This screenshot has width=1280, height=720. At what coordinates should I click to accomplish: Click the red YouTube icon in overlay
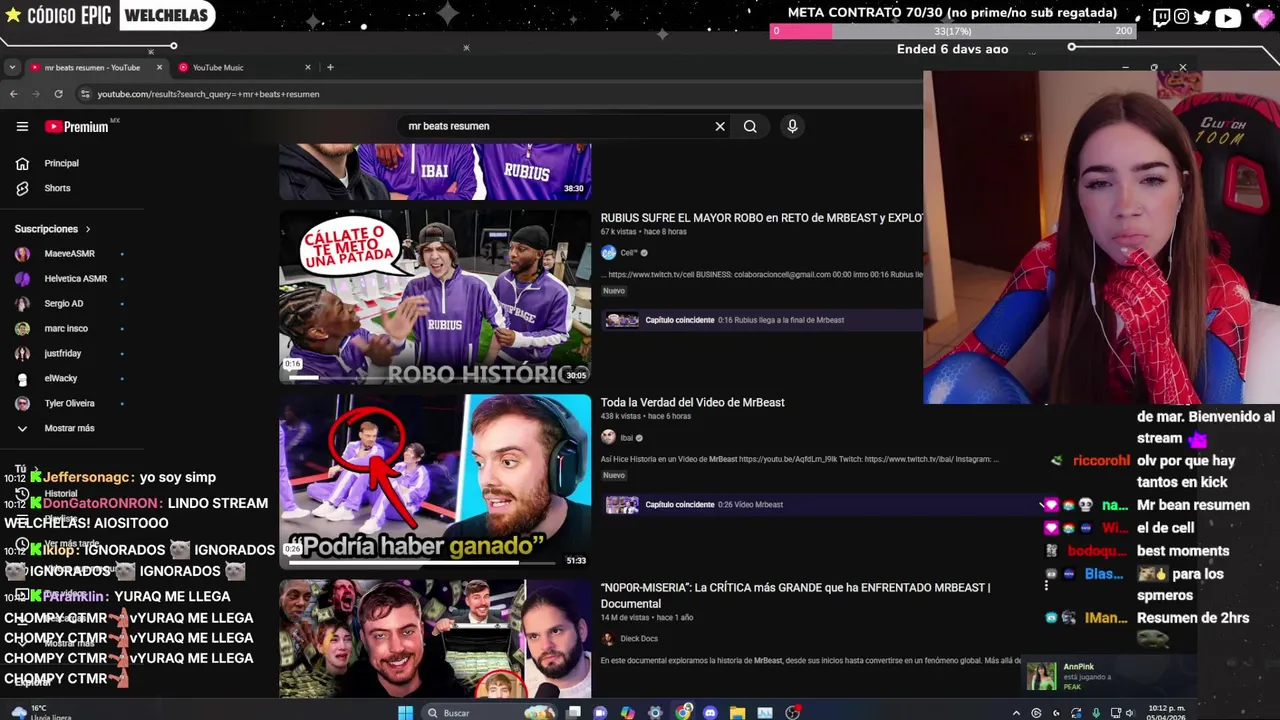1228,16
